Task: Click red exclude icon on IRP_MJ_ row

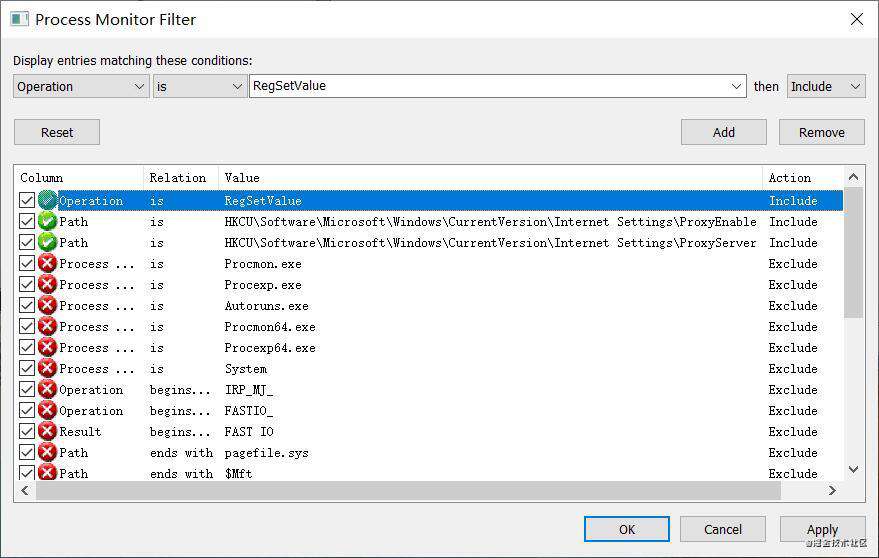Action: (48, 389)
